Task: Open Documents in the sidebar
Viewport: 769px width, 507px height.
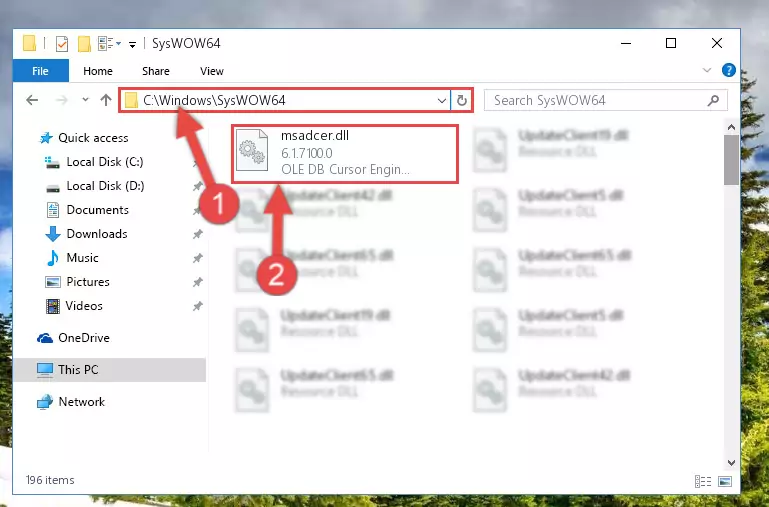Action: coord(98,210)
